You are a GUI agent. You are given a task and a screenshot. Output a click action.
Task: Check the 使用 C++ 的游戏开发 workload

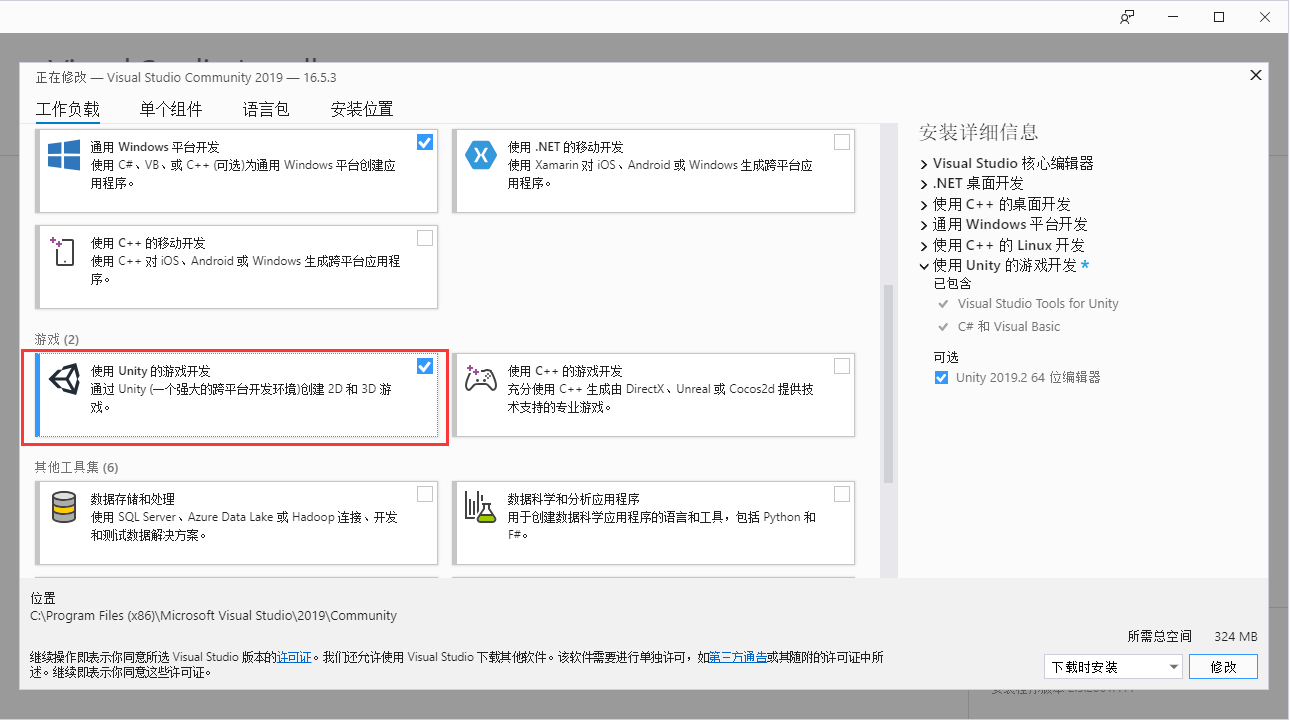(x=842, y=364)
